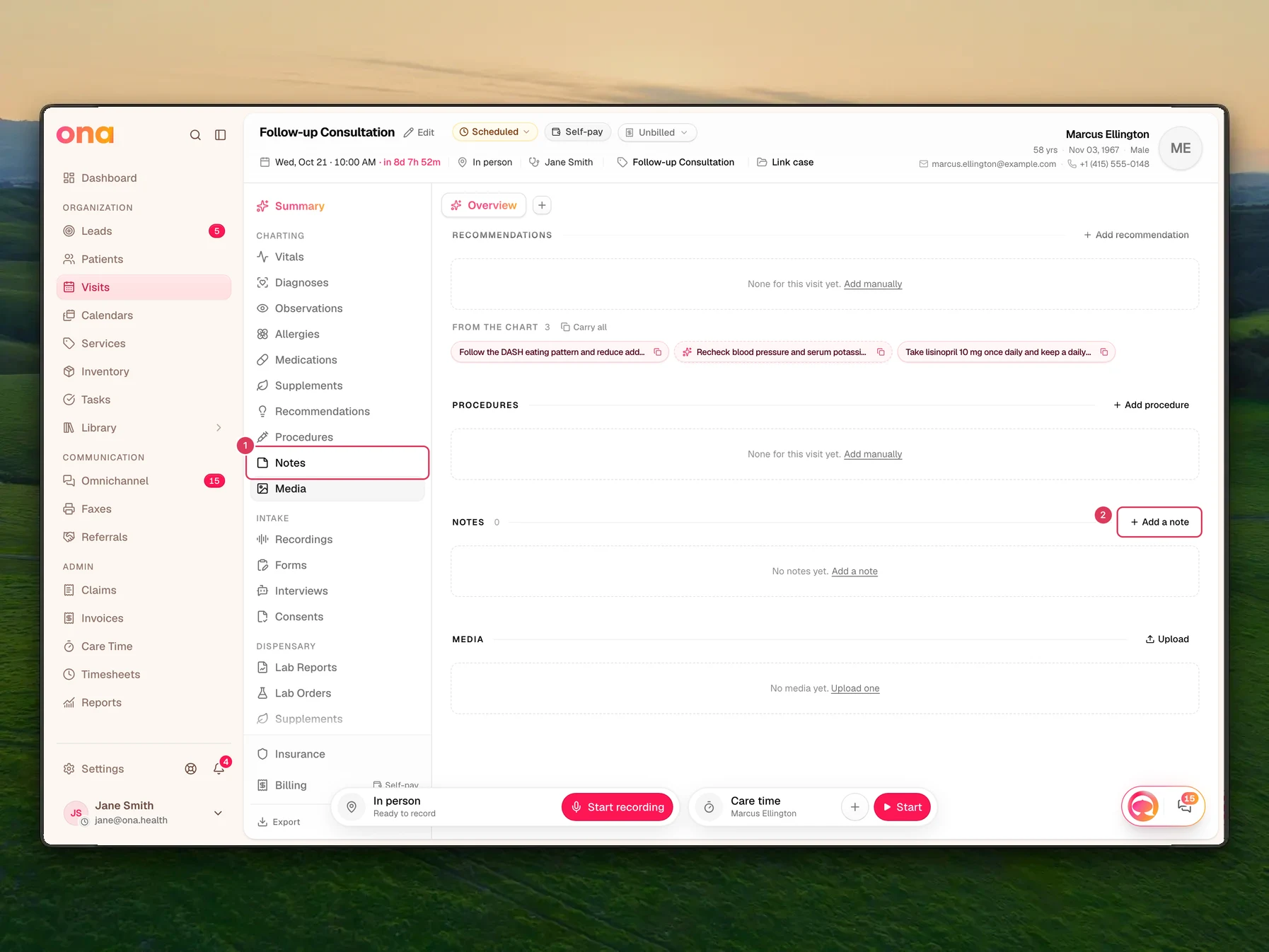Select the Overview tab
The image size is (1269, 952).
pos(484,205)
